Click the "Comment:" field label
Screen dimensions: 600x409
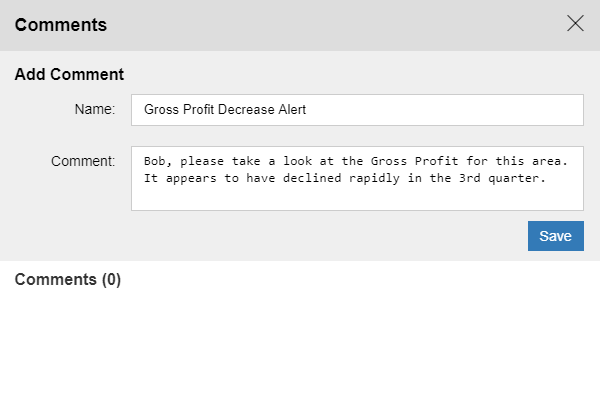click(84, 160)
